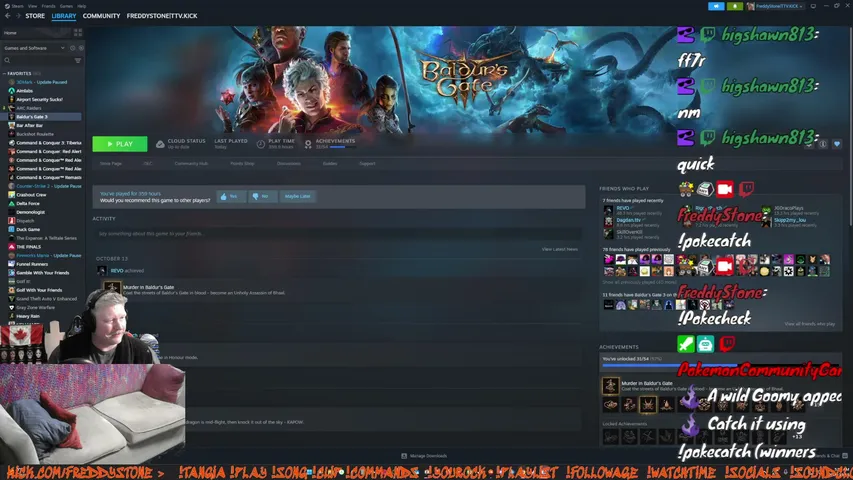This screenshot has height=480, width=853.
Task: Open the Store Page link
Action: [x=110, y=163]
